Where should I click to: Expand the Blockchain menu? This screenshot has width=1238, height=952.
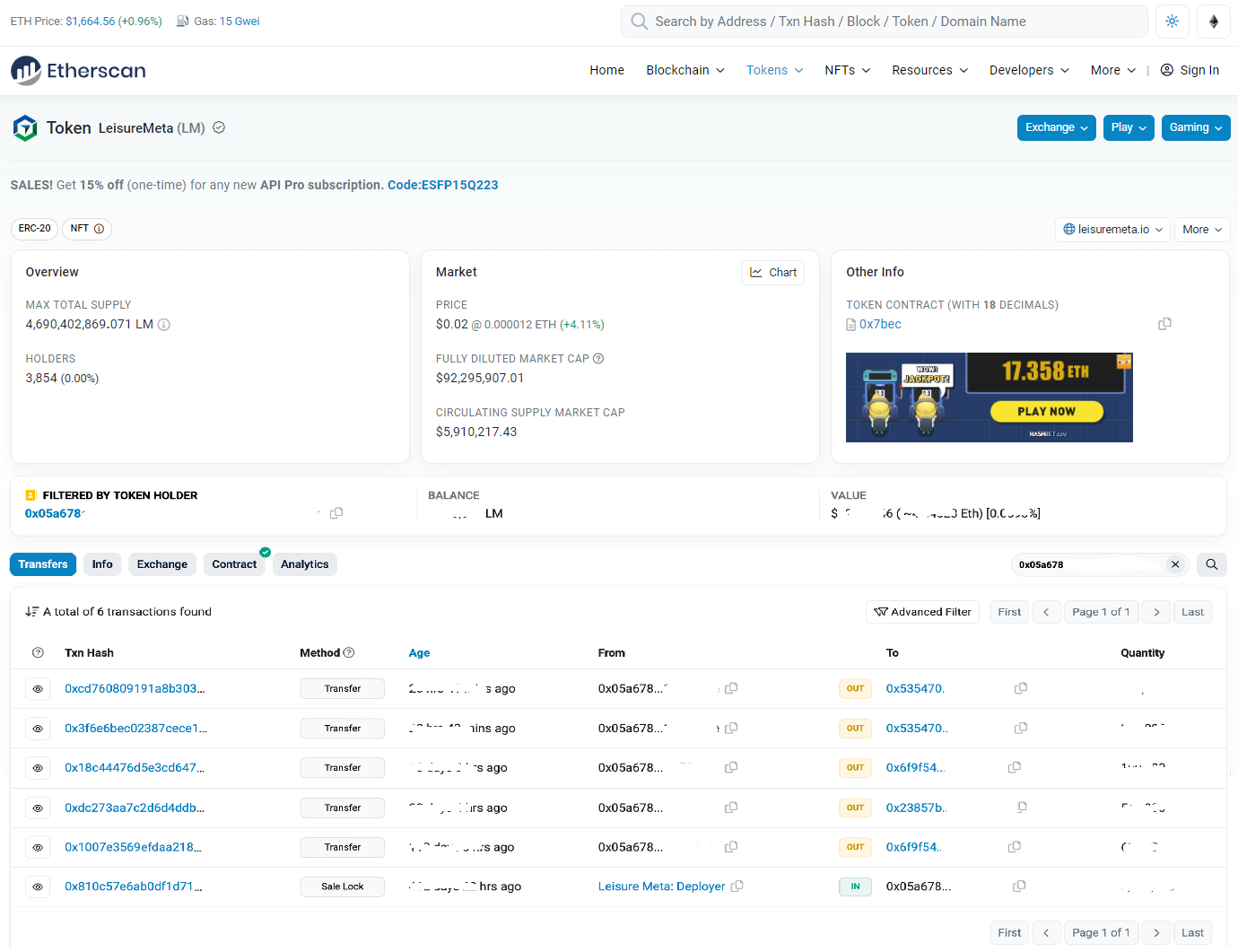click(x=685, y=70)
